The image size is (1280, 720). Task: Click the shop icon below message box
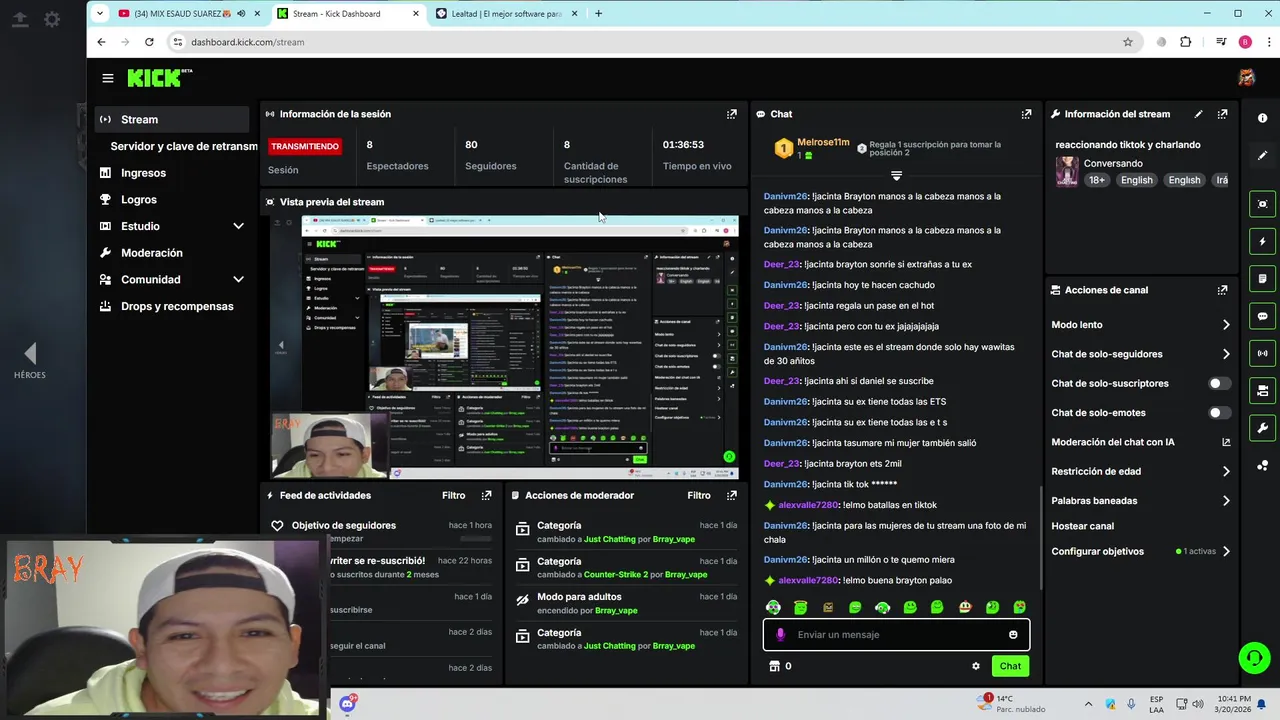pos(773,666)
